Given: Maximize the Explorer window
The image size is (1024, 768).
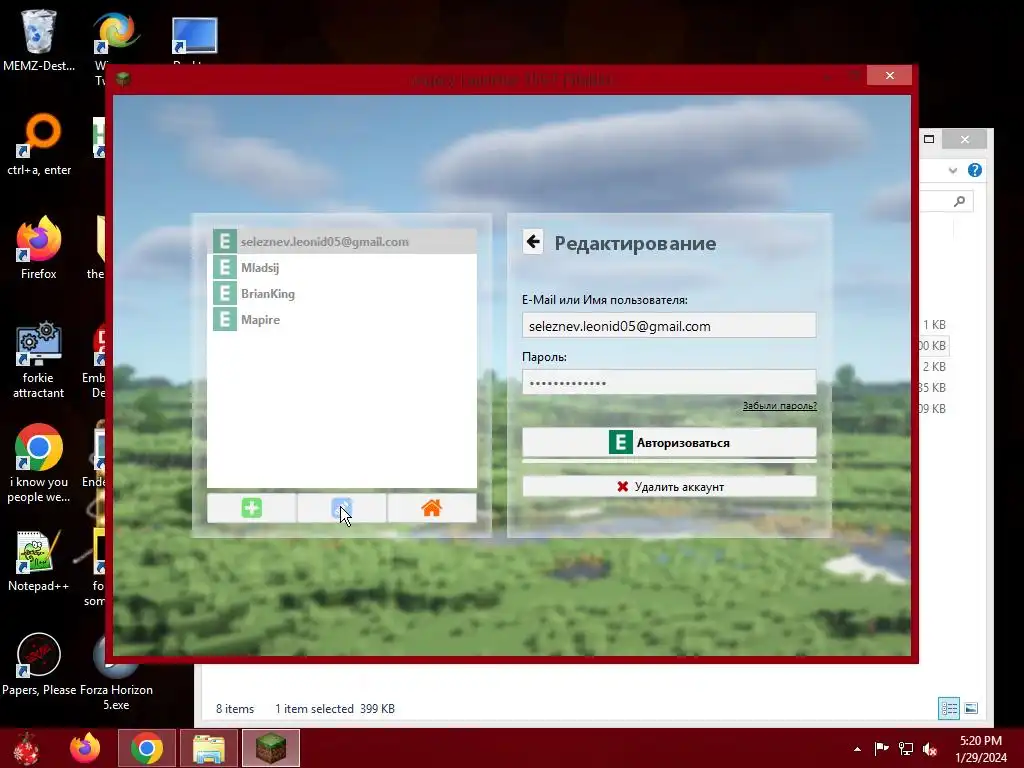Looking at the screenshot, I should pos(929,139).
